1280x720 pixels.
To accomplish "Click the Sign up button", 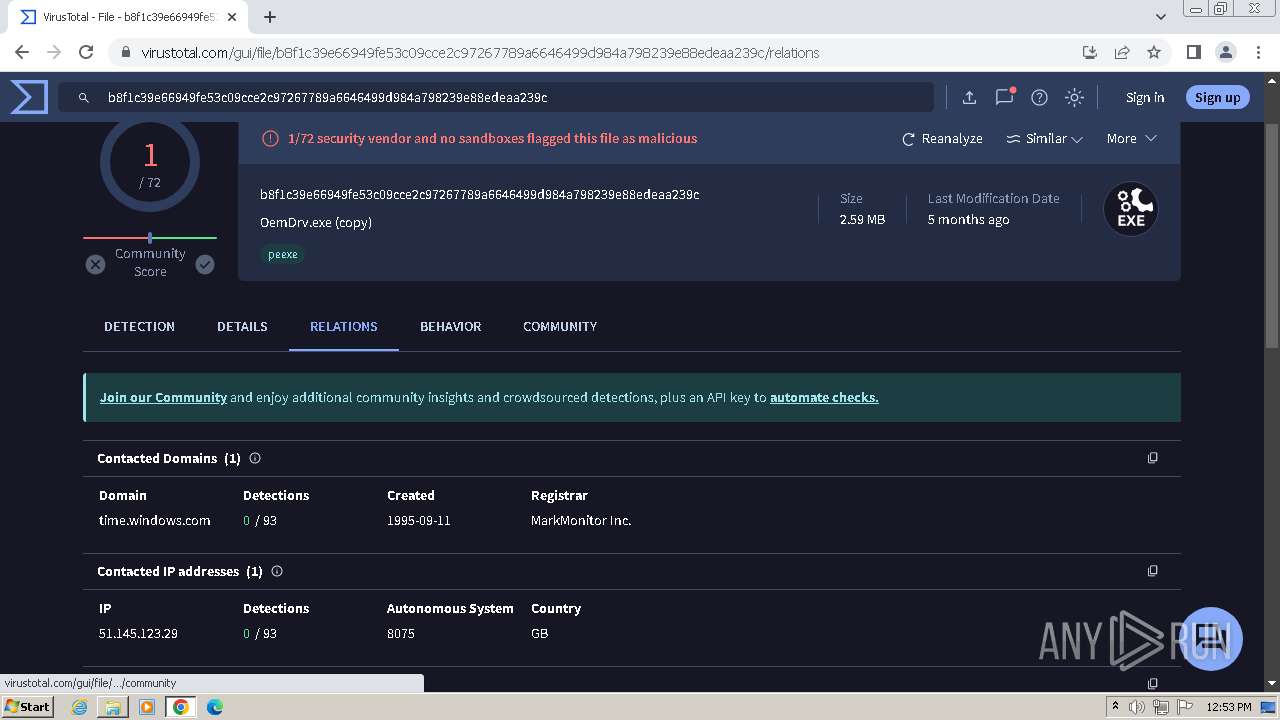I will click(1217, 97).
